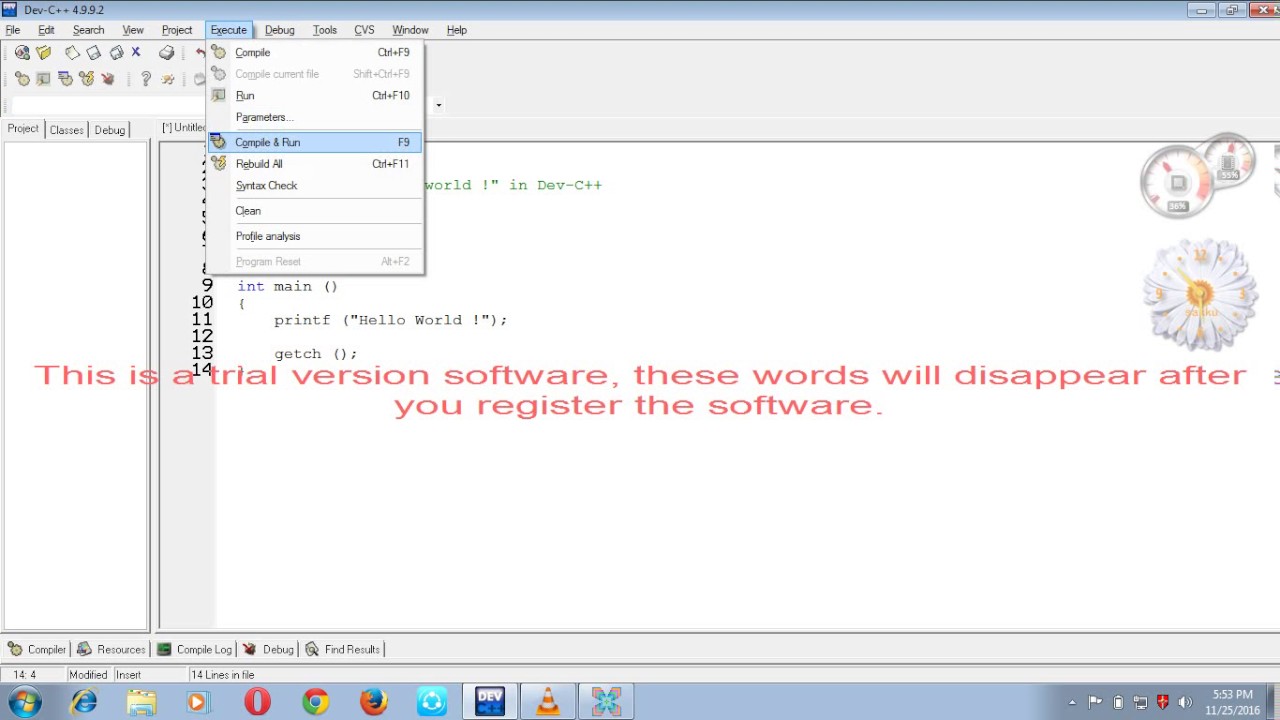The image size is (1280, 720).
Task: Choose Compile & Run menu entry
Action: pyautogui.click(x=316, y=142)
